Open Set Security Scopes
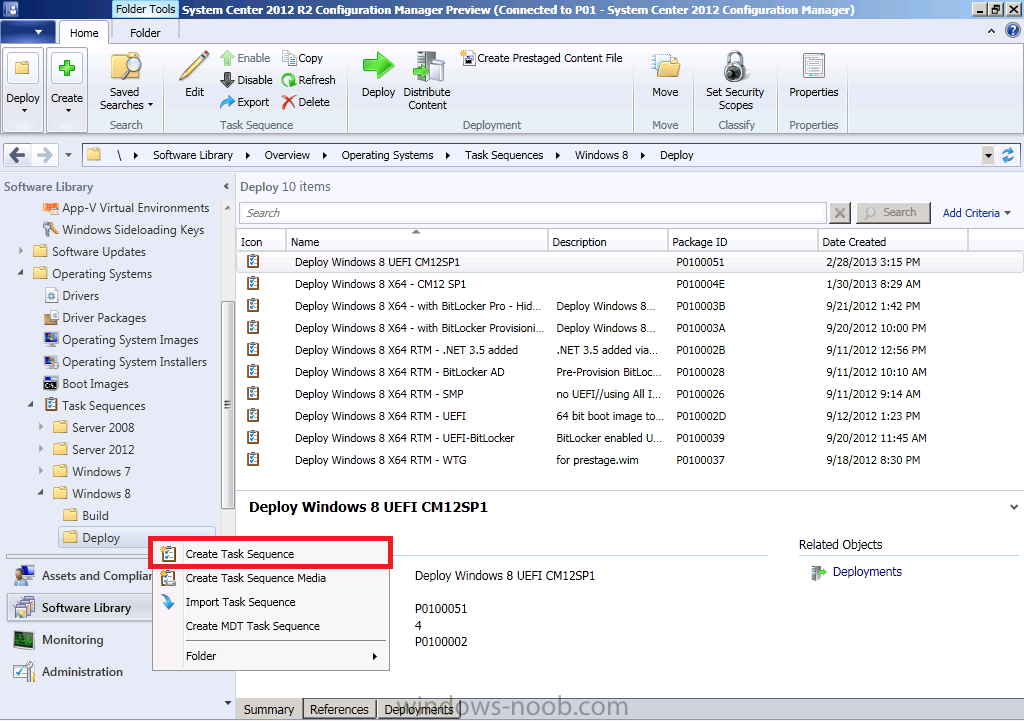The width and height of the screenshot is (1024, 721). pyautogui.click(x=735, y=80)
